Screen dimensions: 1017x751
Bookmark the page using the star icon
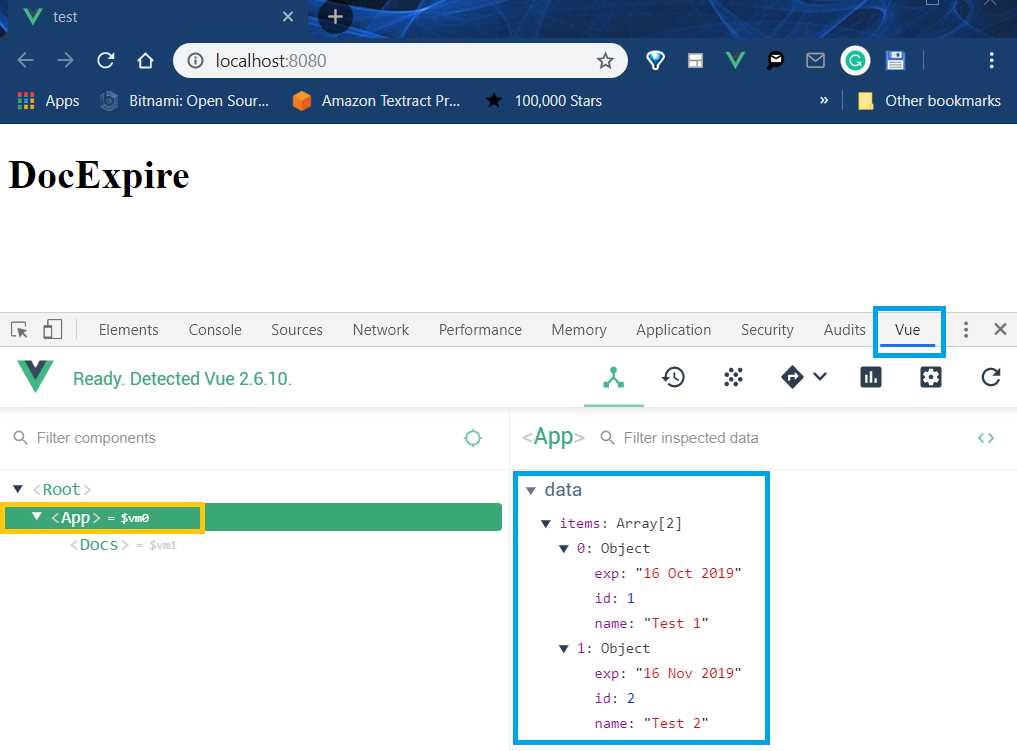coord(605,60)
